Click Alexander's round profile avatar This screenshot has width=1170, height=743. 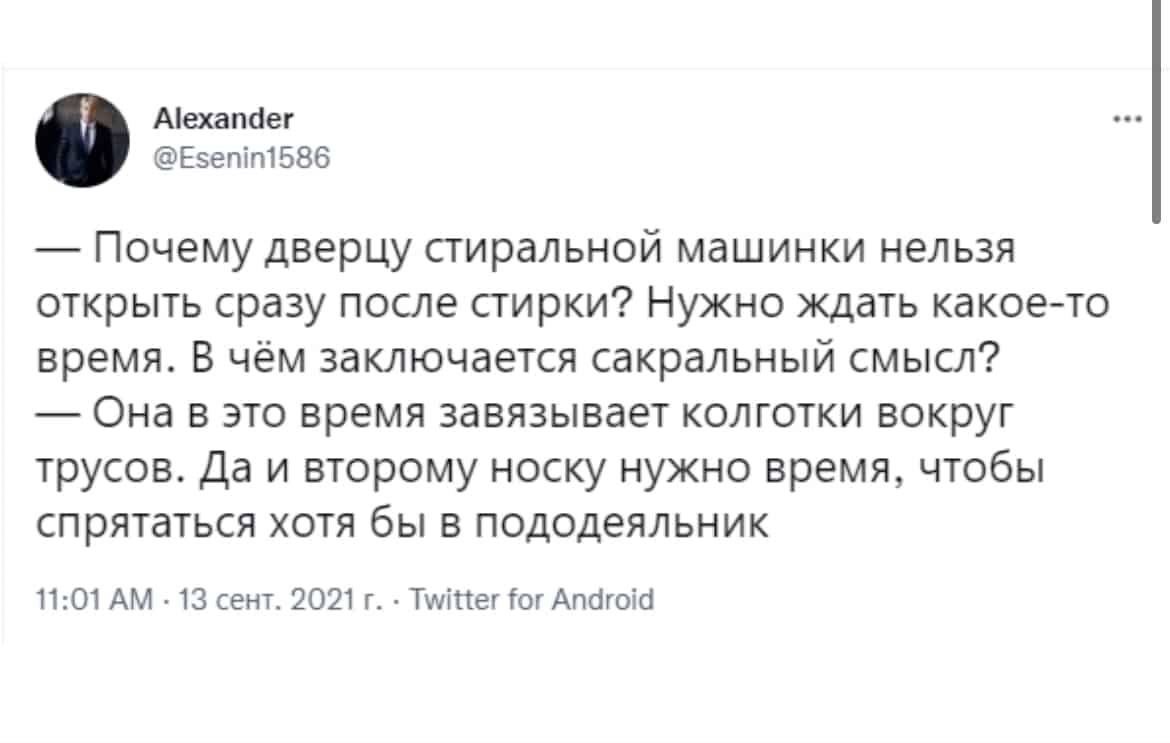pos(82,140)
